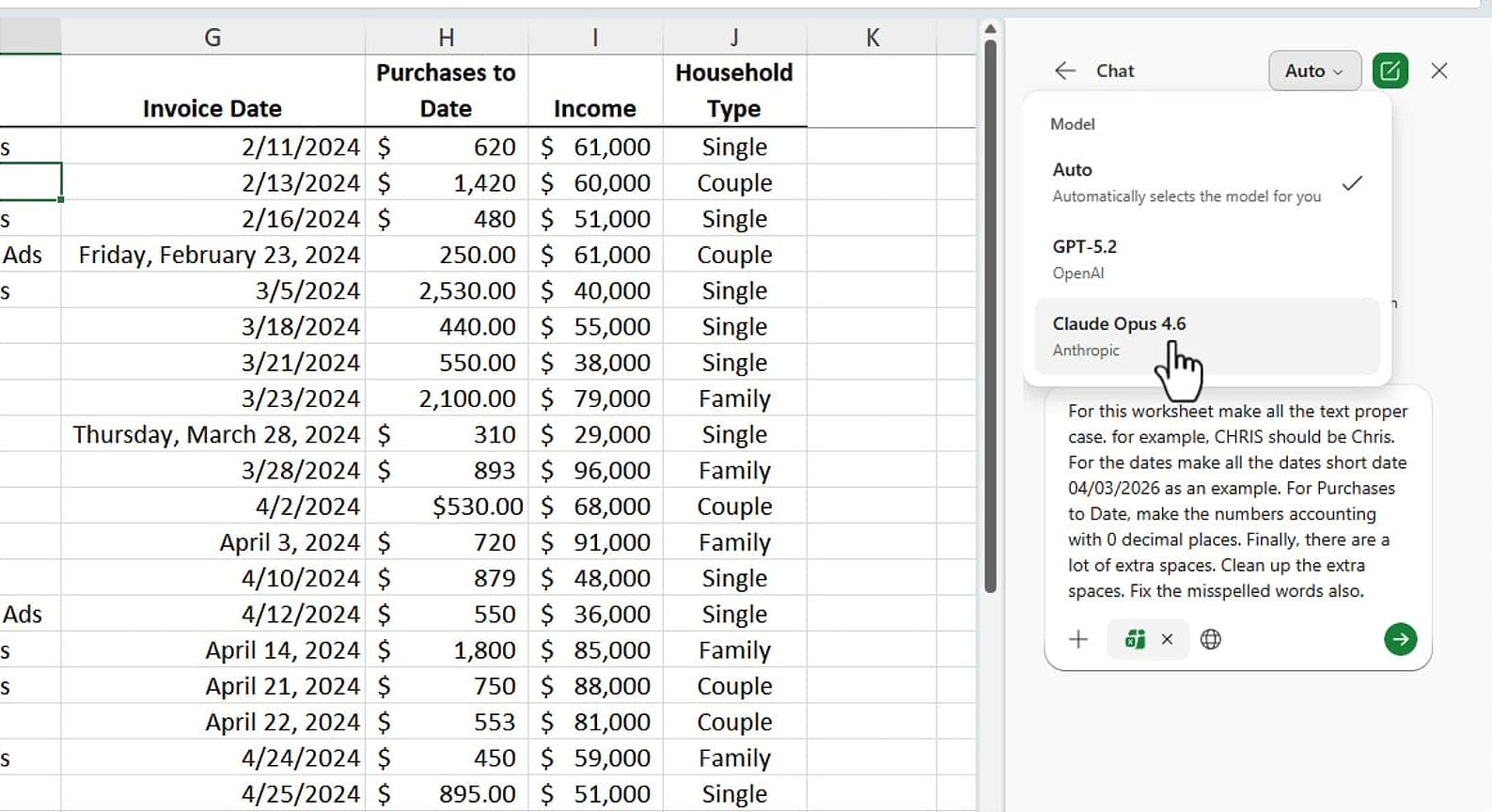Screen dimensions: 1492x812
Task: Click the Excel workbook attachment chip icon
Action: (1136, 639)
